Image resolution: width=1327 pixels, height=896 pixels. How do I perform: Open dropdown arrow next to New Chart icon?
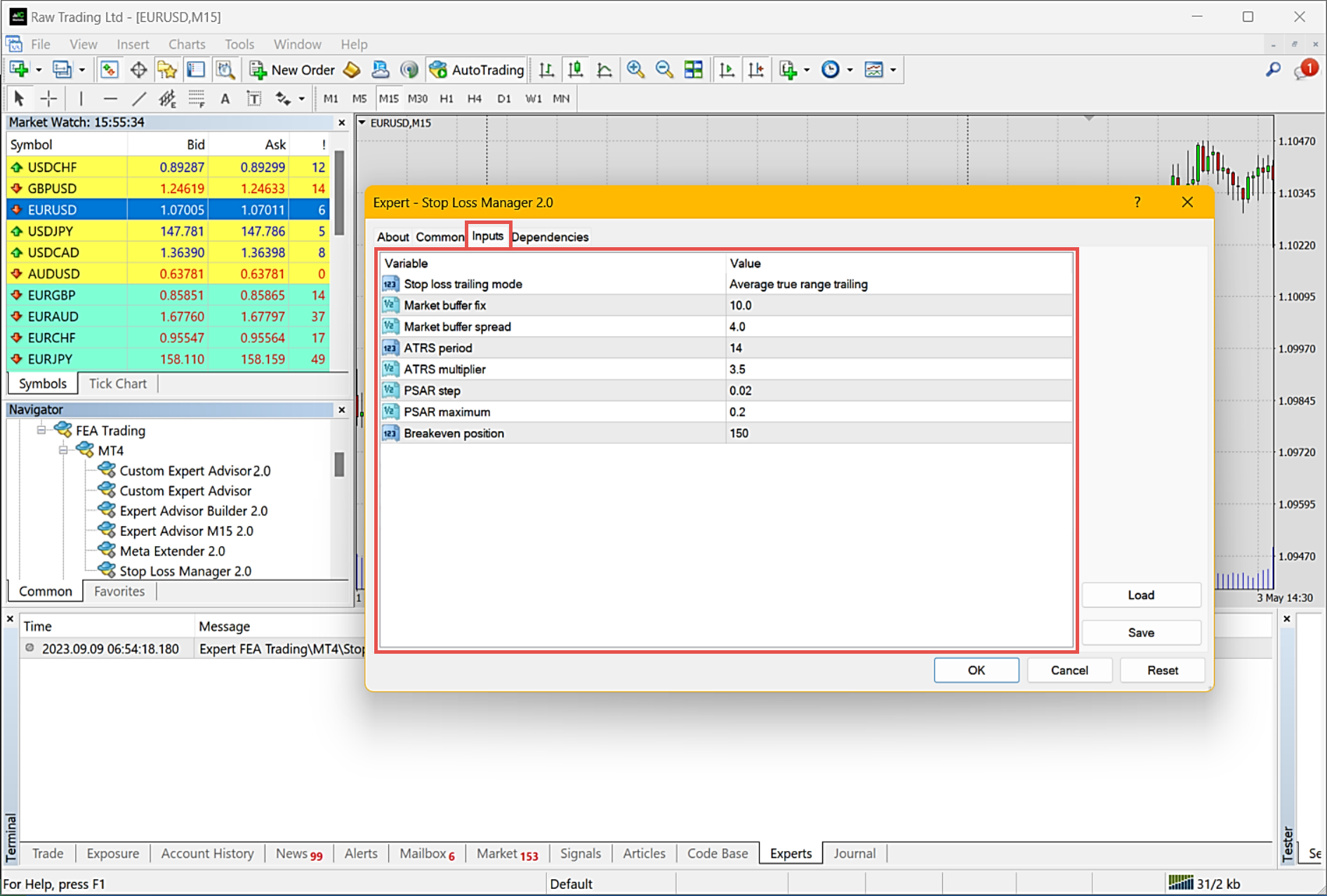click(x=39, y=70)
